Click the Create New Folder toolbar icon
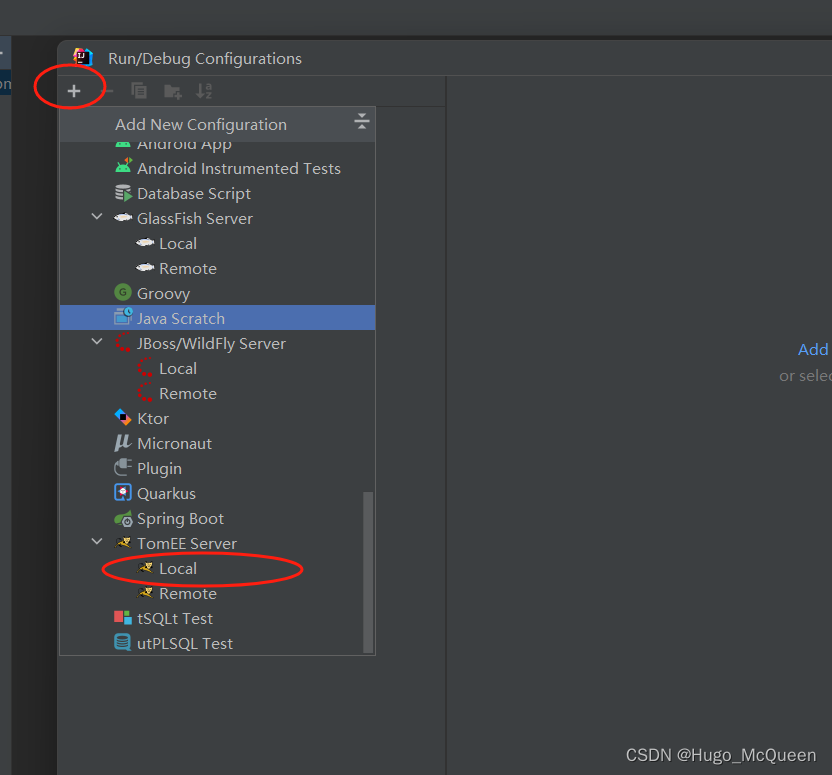The width and height of the screenshot is (832, 775). (x=172, y=91)
